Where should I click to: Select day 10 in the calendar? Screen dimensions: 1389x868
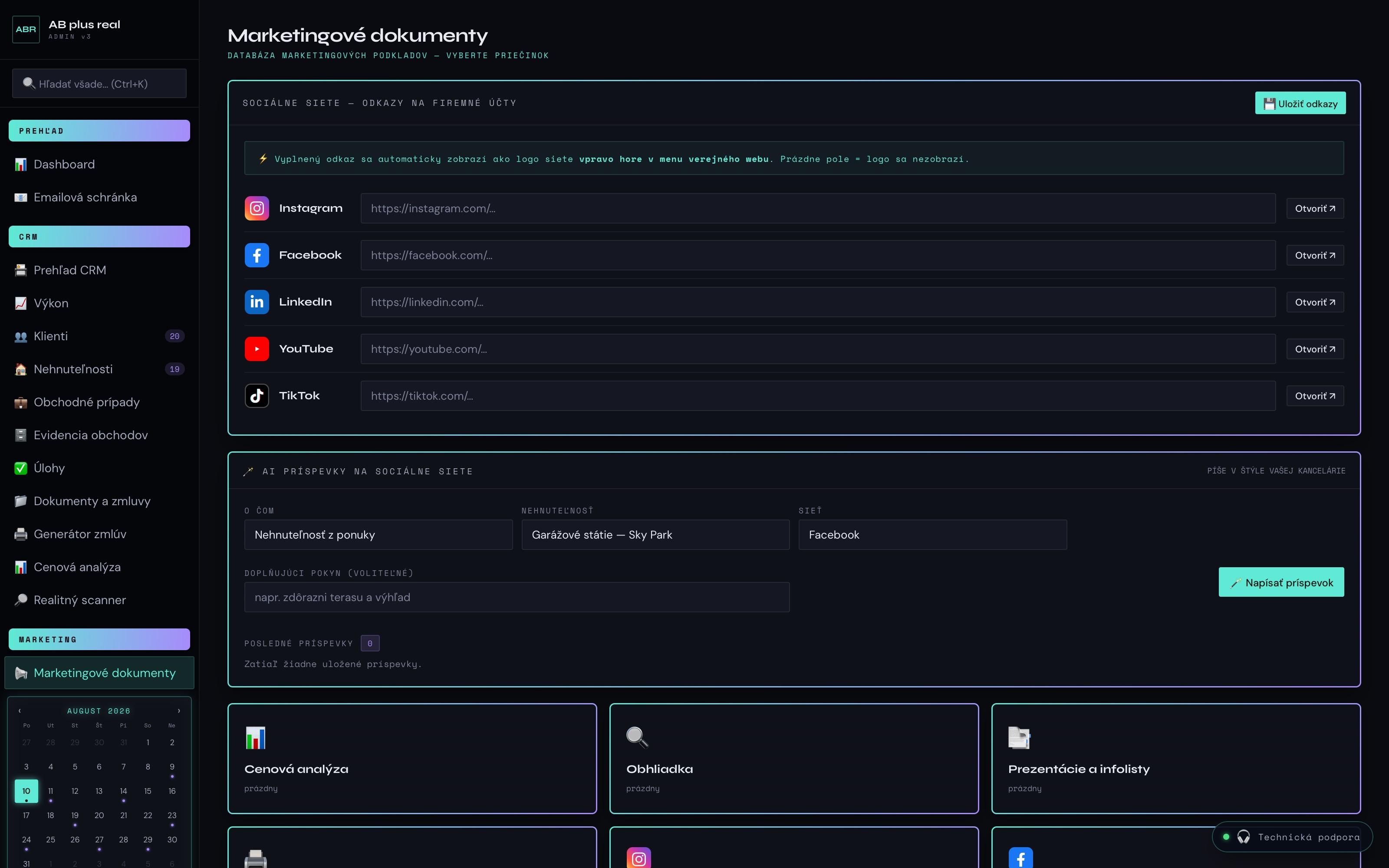26,791
